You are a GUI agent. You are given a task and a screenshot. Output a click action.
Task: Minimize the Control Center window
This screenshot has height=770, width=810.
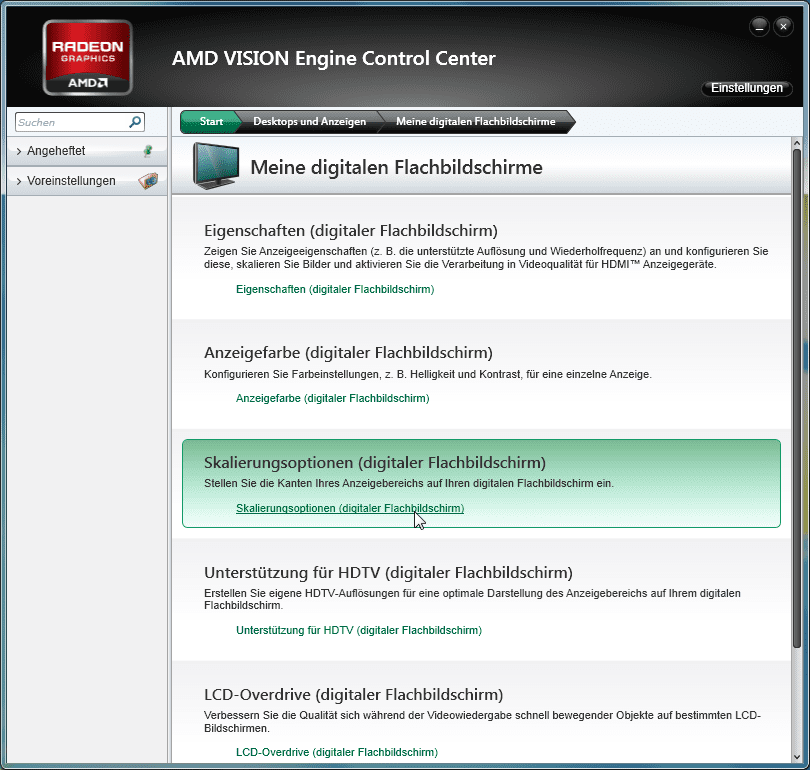pyautogui.click(x=759, y=26)
